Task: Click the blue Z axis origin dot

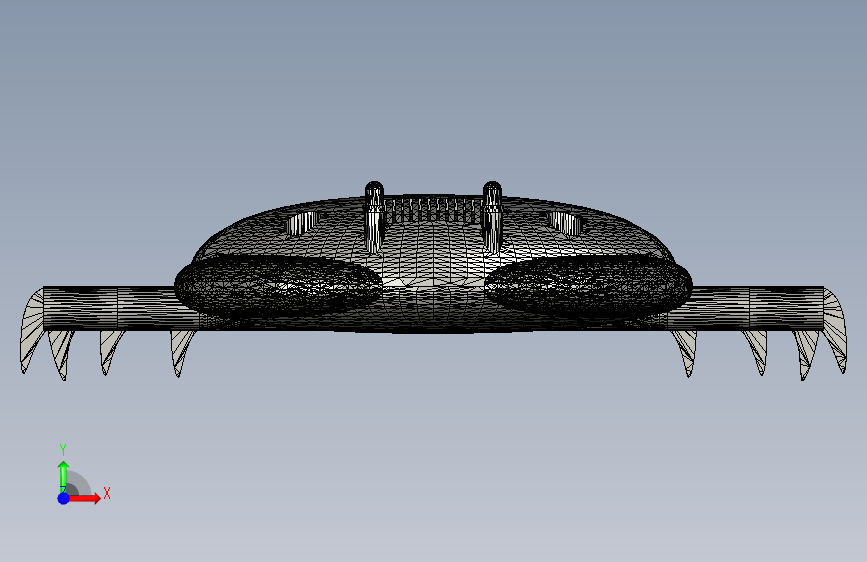Action: (x=64, y=498)
